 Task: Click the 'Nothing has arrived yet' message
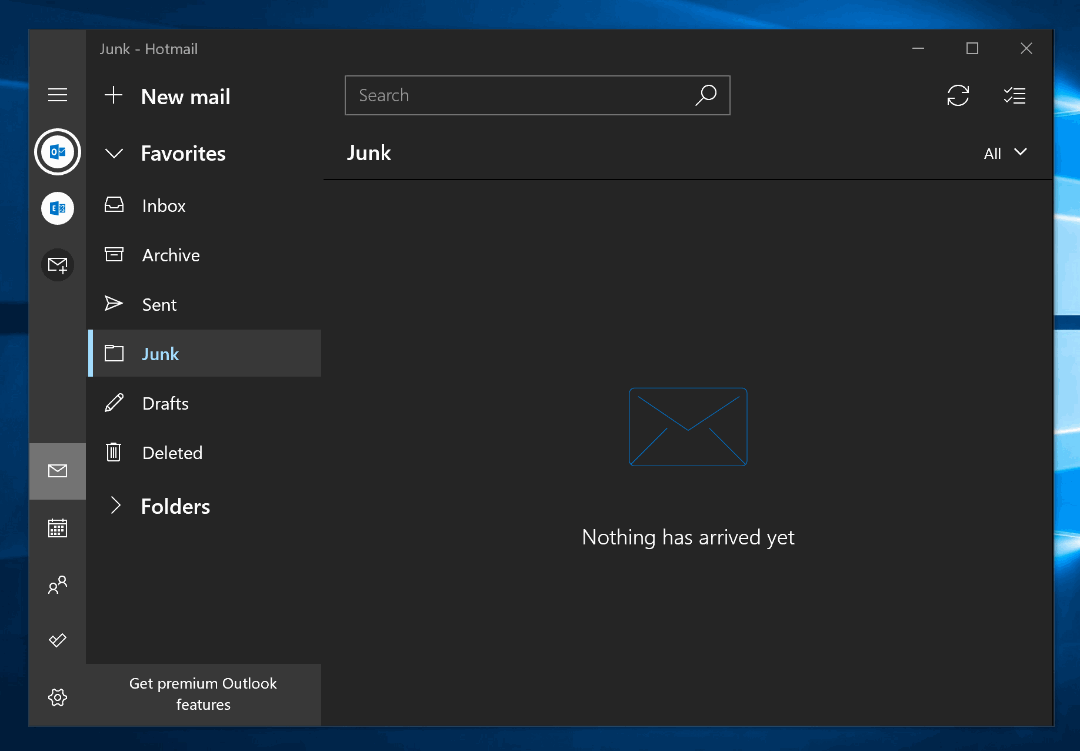coord(688,537)
